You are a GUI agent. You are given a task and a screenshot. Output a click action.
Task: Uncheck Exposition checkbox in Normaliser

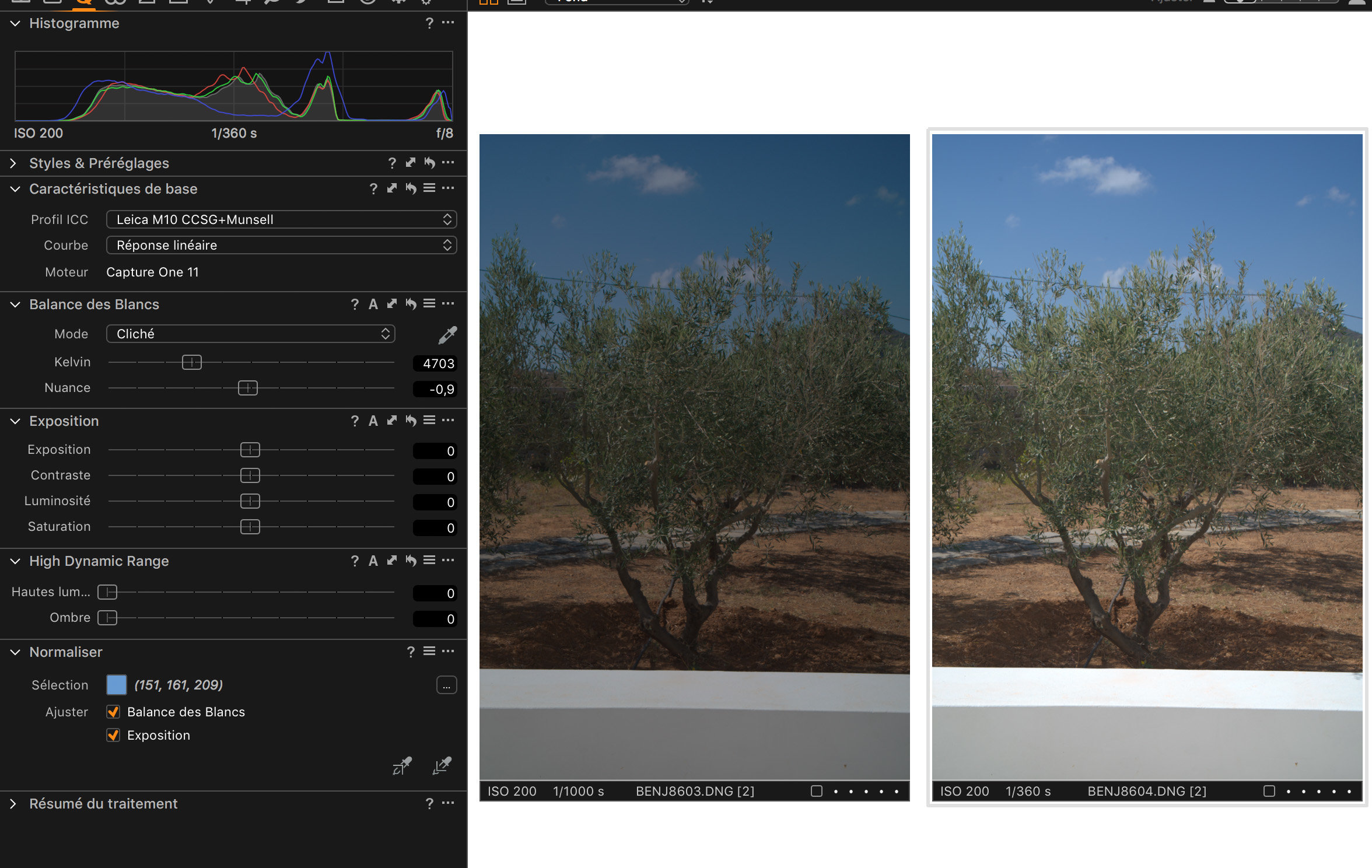click(114, 735)
